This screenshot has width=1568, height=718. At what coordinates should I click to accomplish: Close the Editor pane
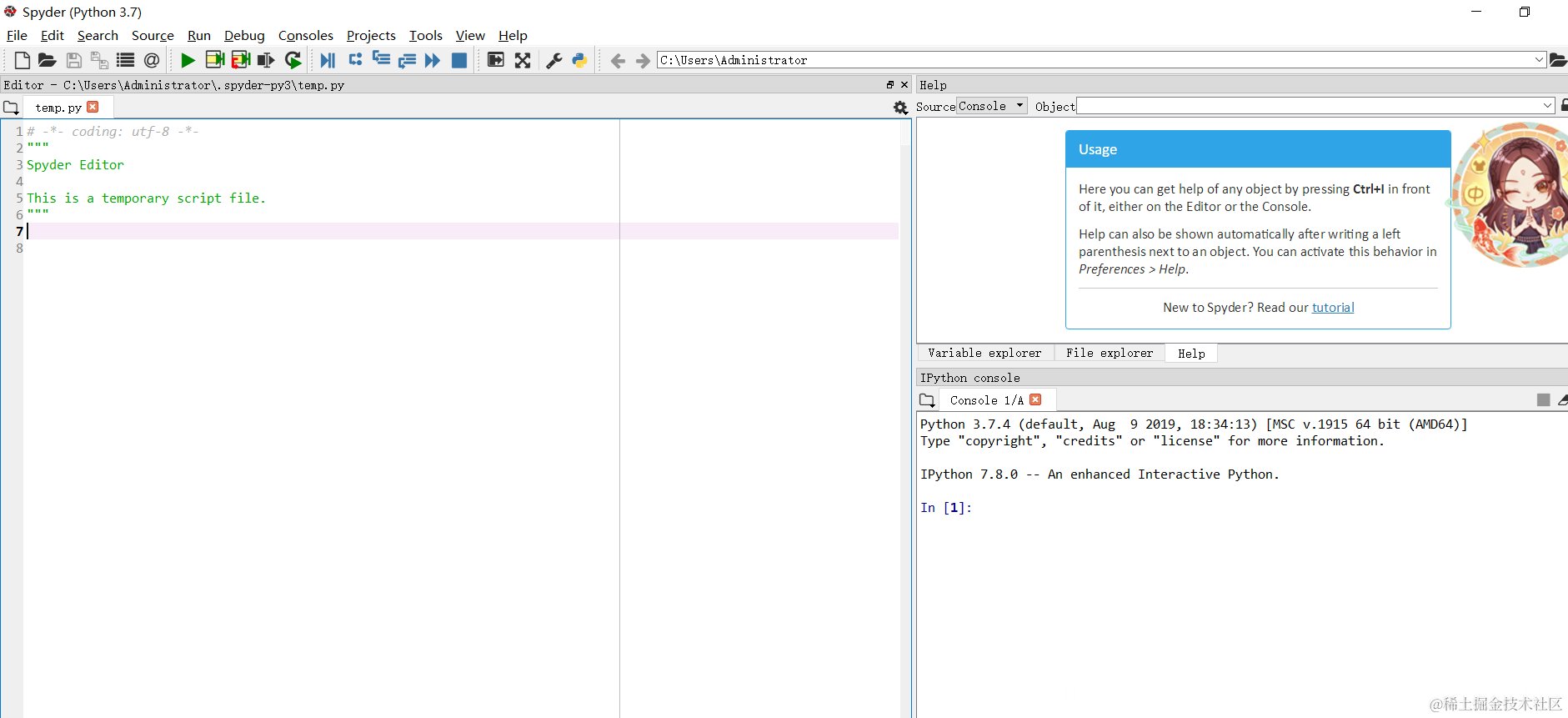point(904,85)
